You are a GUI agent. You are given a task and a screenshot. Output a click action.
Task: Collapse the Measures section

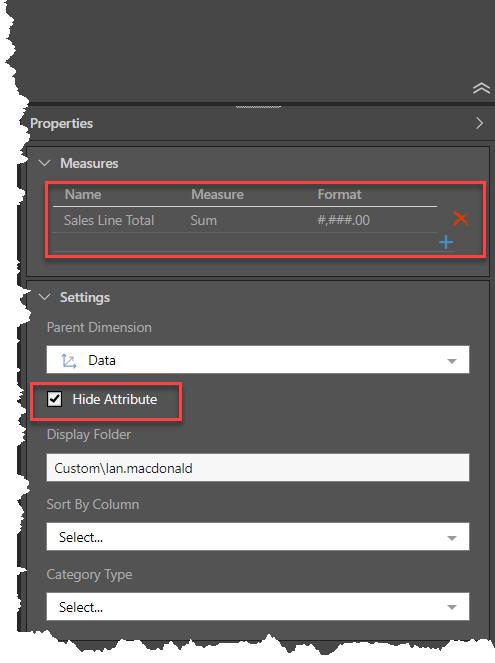click(x=44, y=163)
